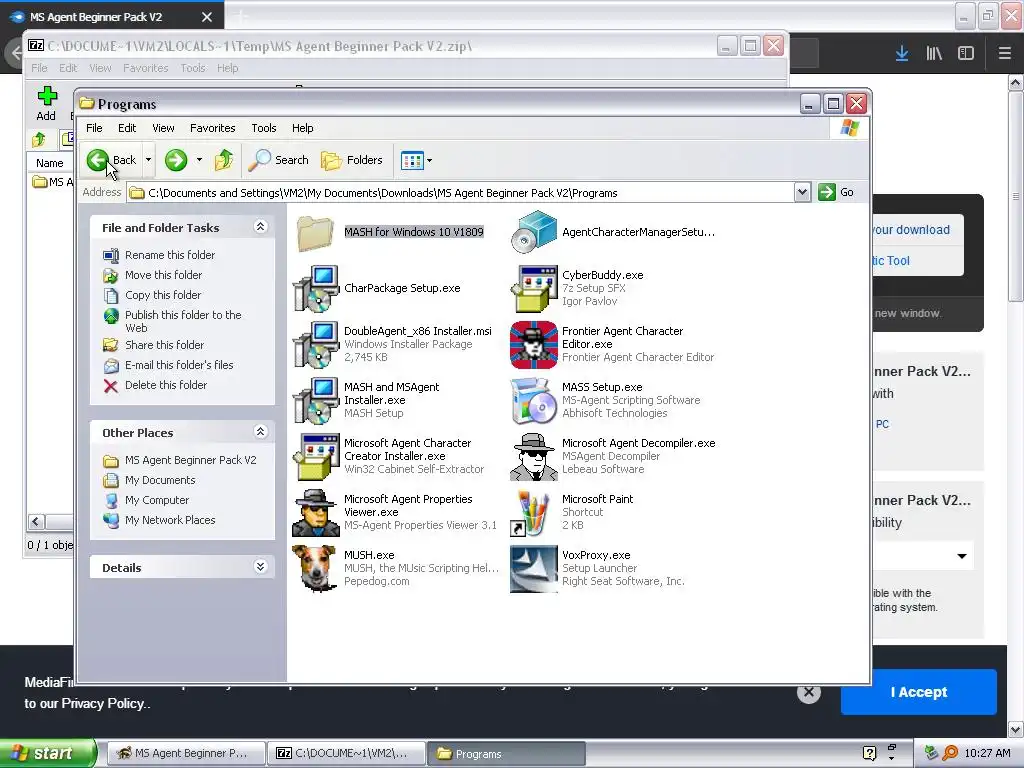
Task: Go to My Documents
Action: [160, 481]
